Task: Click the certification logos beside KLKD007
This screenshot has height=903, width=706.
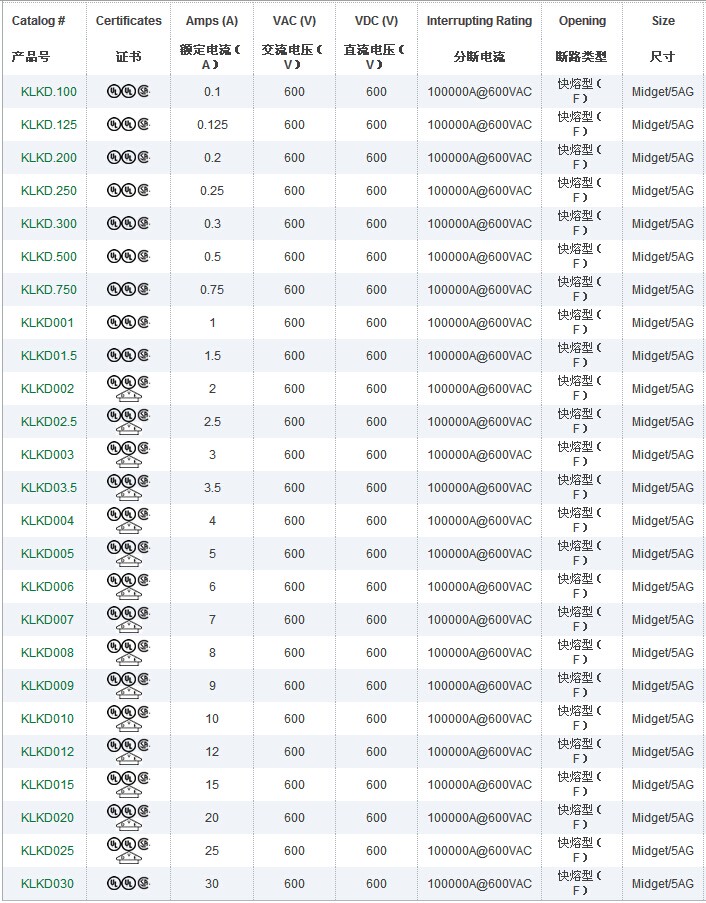Action: tap(128, 619)
